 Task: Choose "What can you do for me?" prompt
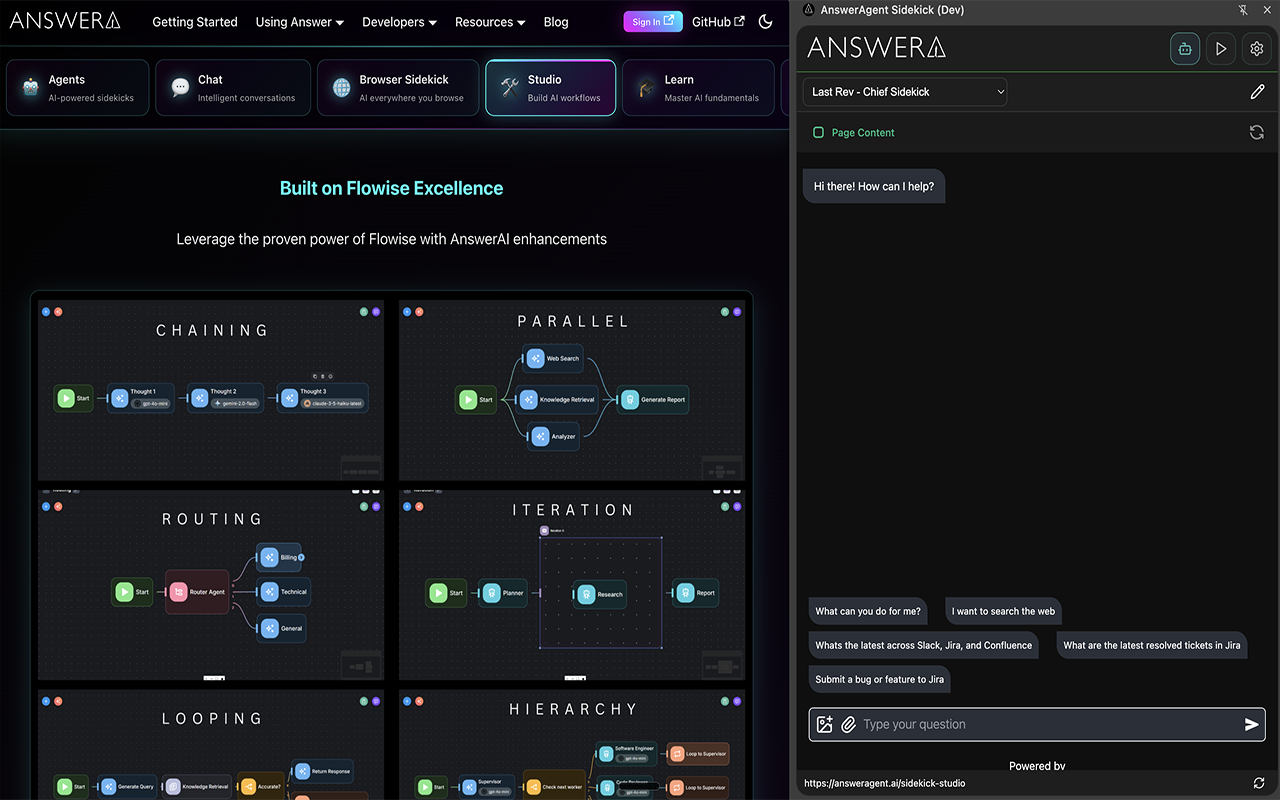pos(868,611)
